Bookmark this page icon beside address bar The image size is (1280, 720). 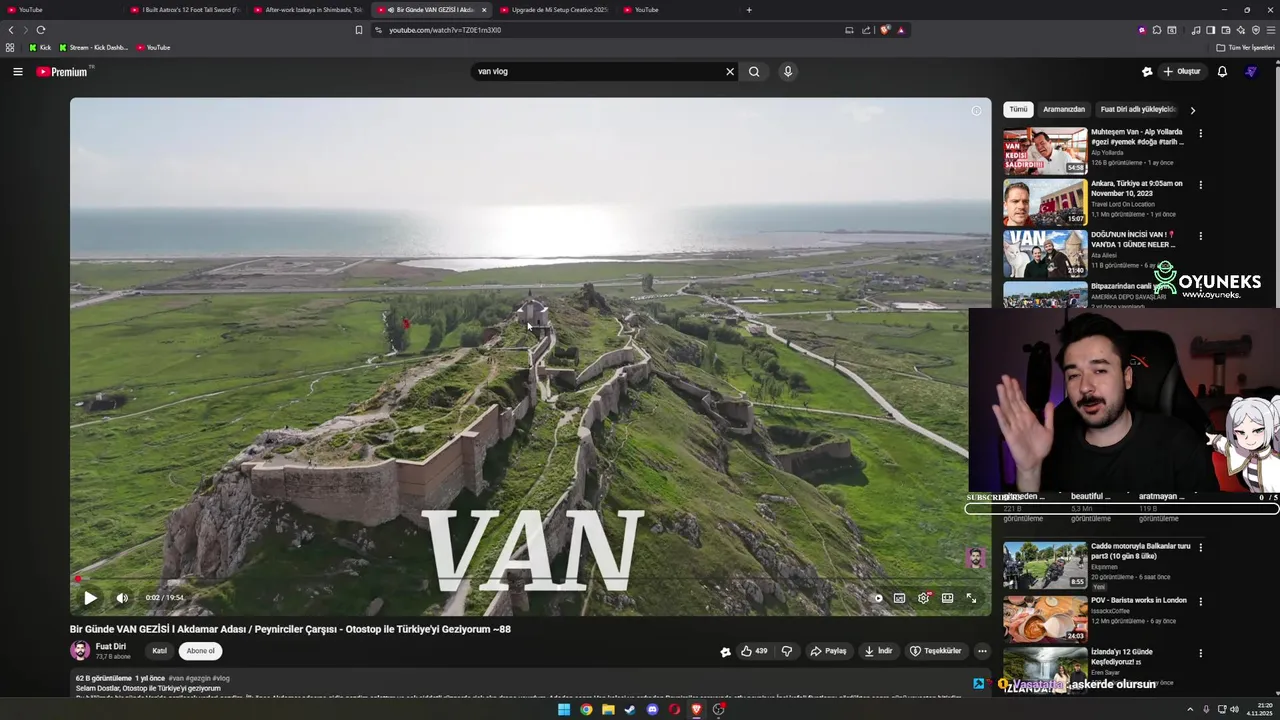(x=359, y=30)
